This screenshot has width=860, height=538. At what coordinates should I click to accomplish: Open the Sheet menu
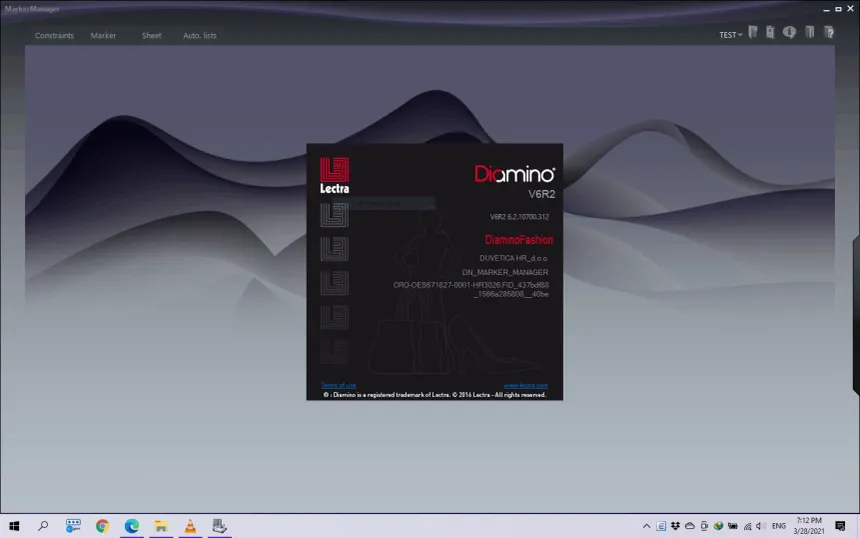point(151,36)
